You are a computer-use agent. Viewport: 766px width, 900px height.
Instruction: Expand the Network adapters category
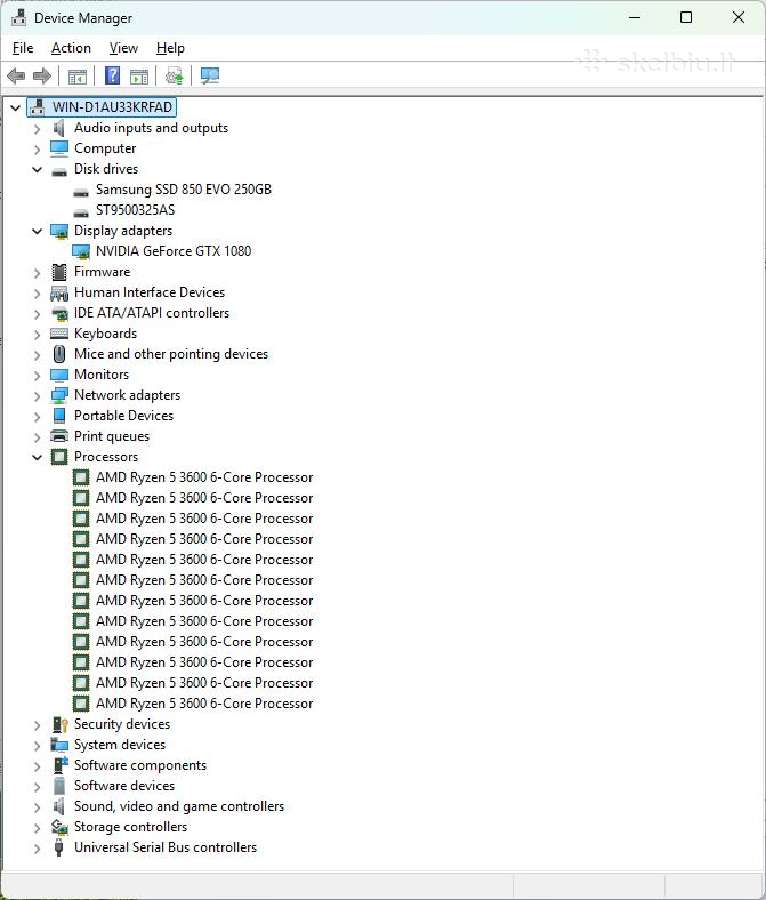pos(37,396)
